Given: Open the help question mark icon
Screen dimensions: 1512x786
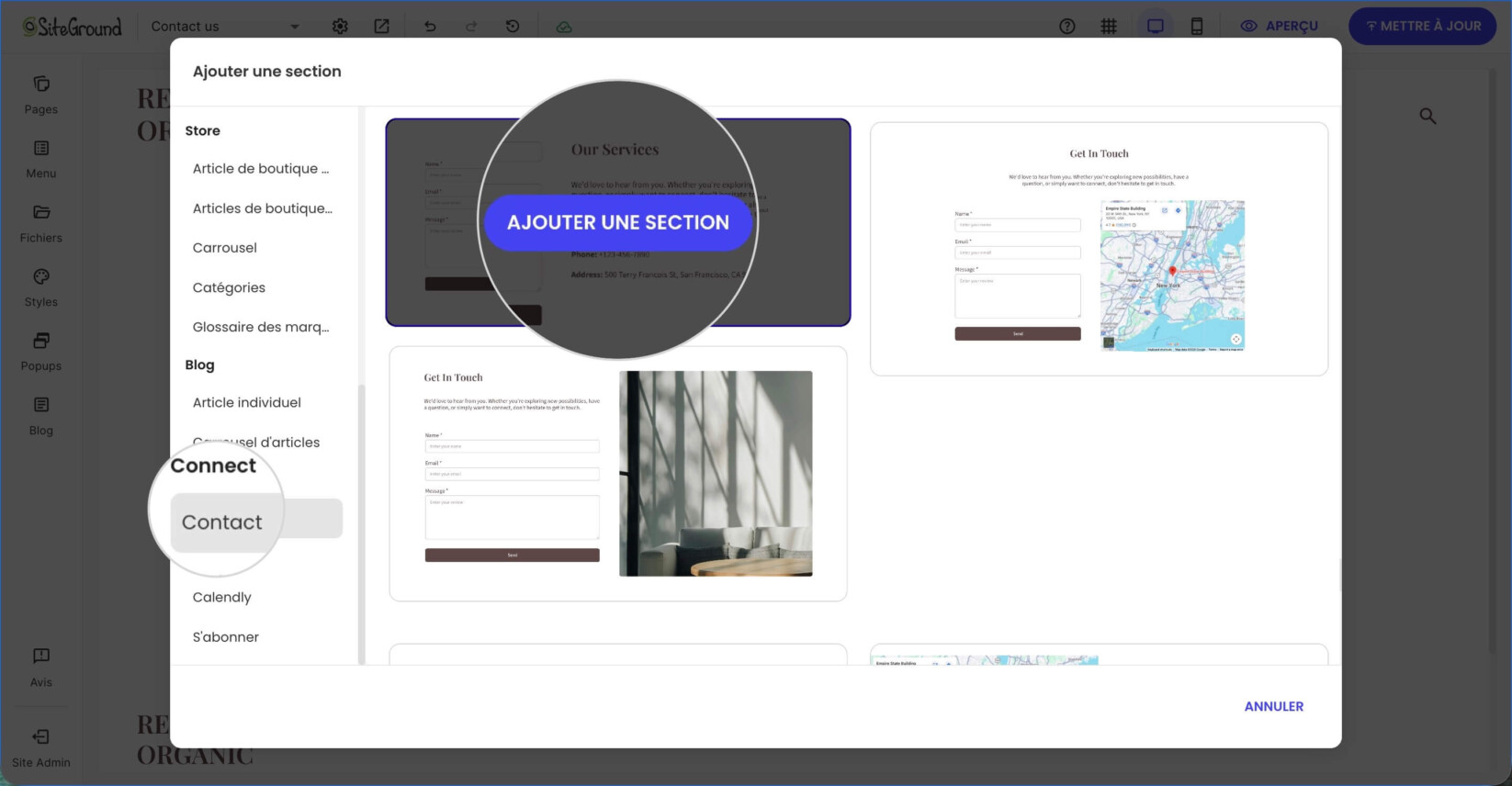Looking at the screenshot, I should 1066,27.
